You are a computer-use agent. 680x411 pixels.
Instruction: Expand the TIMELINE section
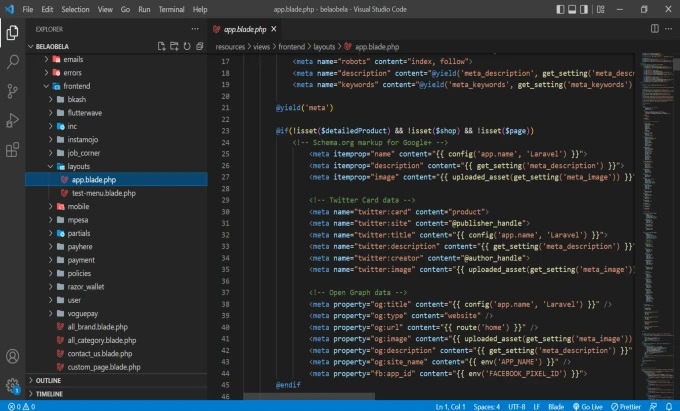pyautogui.click(x=50, y=395)
